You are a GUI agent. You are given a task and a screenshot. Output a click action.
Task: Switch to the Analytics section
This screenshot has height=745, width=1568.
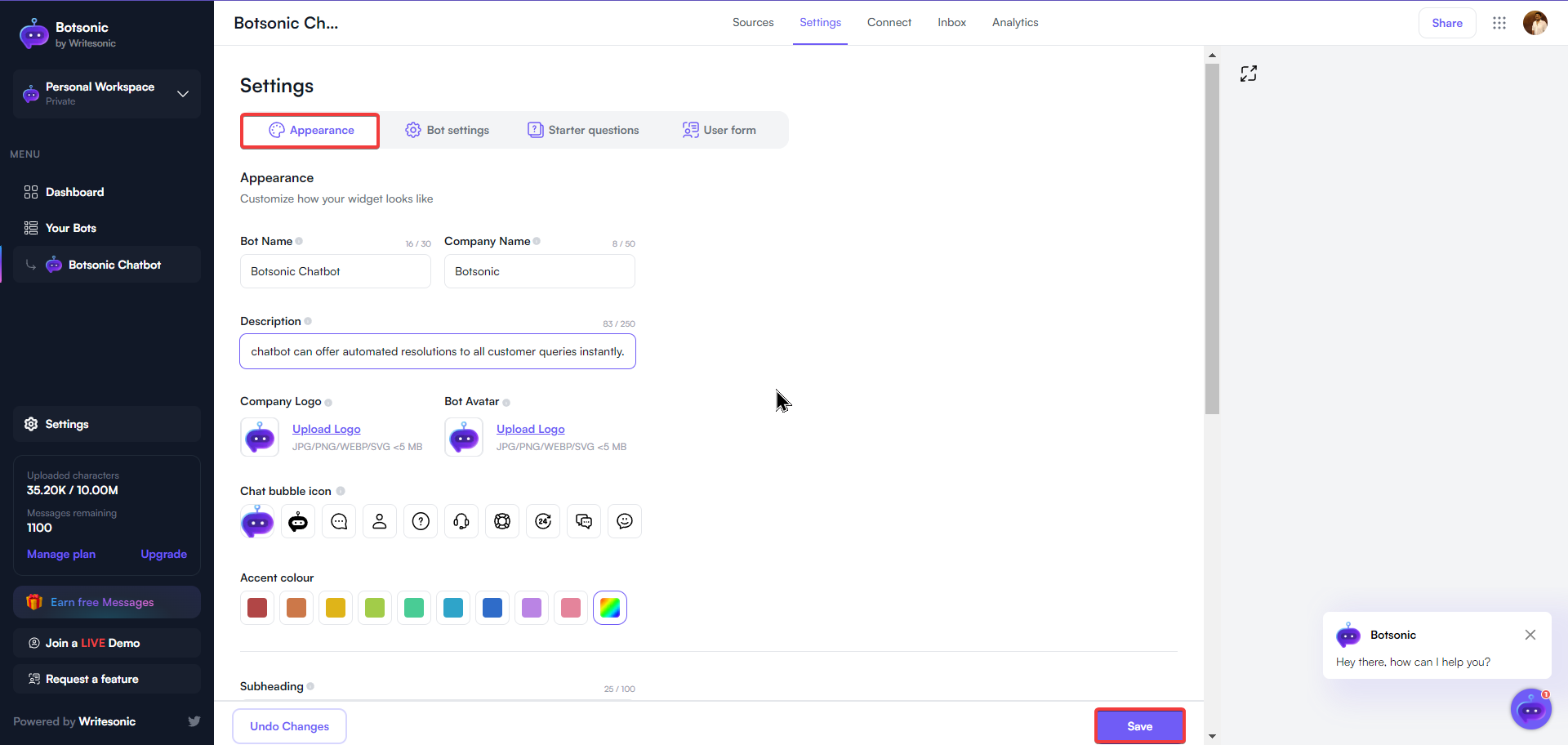point(1014,22)
